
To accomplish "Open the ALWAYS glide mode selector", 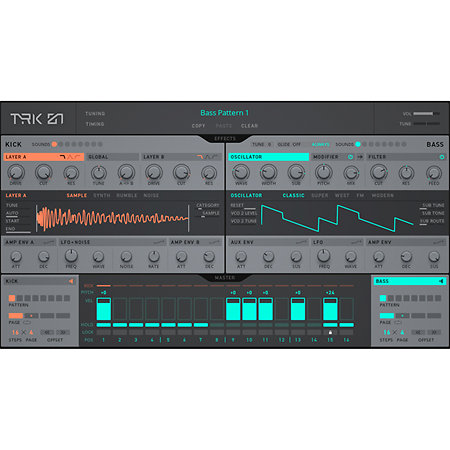I will click(x=320, y=144).
